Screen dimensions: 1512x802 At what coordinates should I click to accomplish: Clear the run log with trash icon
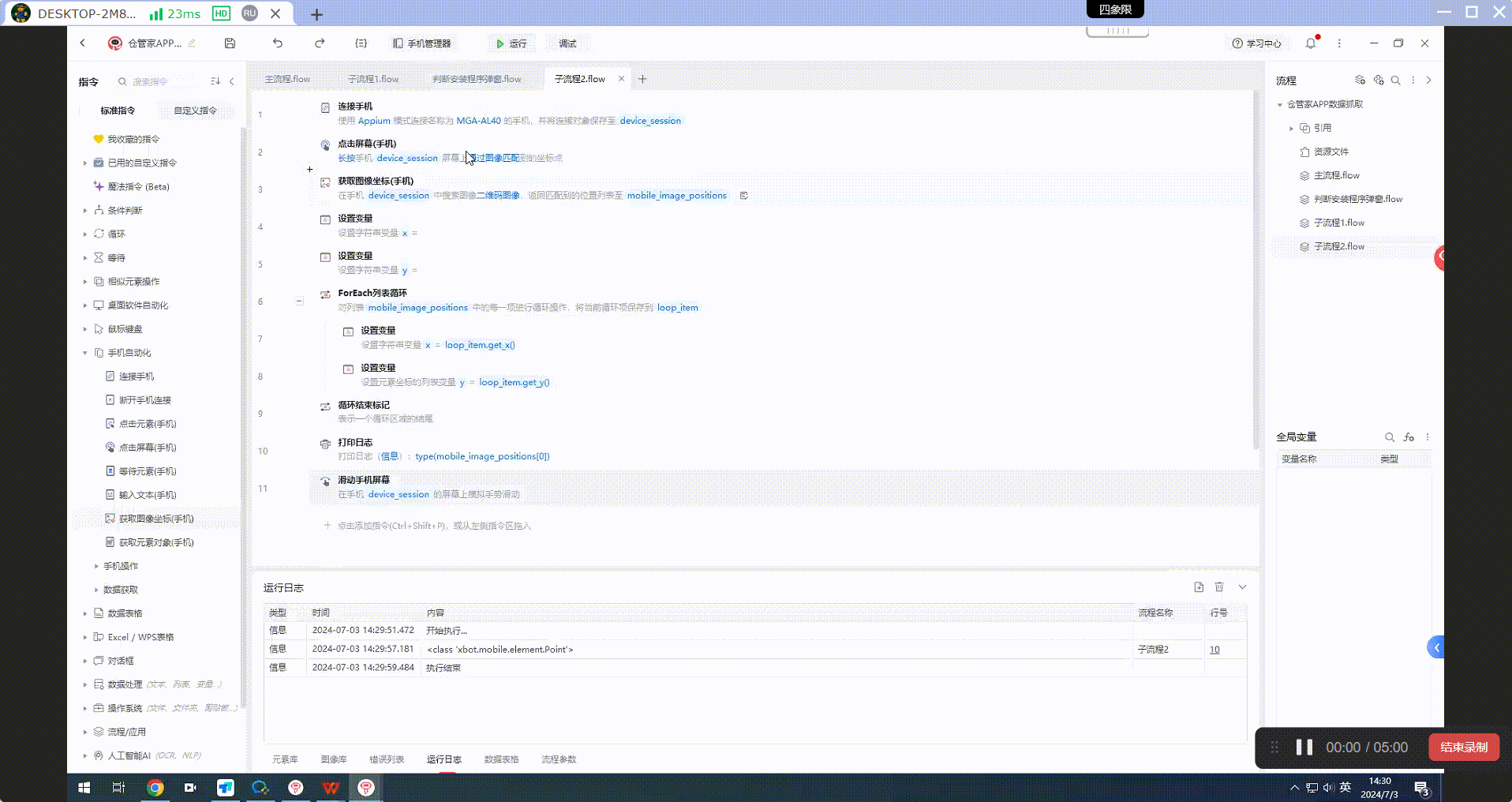[1219, 587]
